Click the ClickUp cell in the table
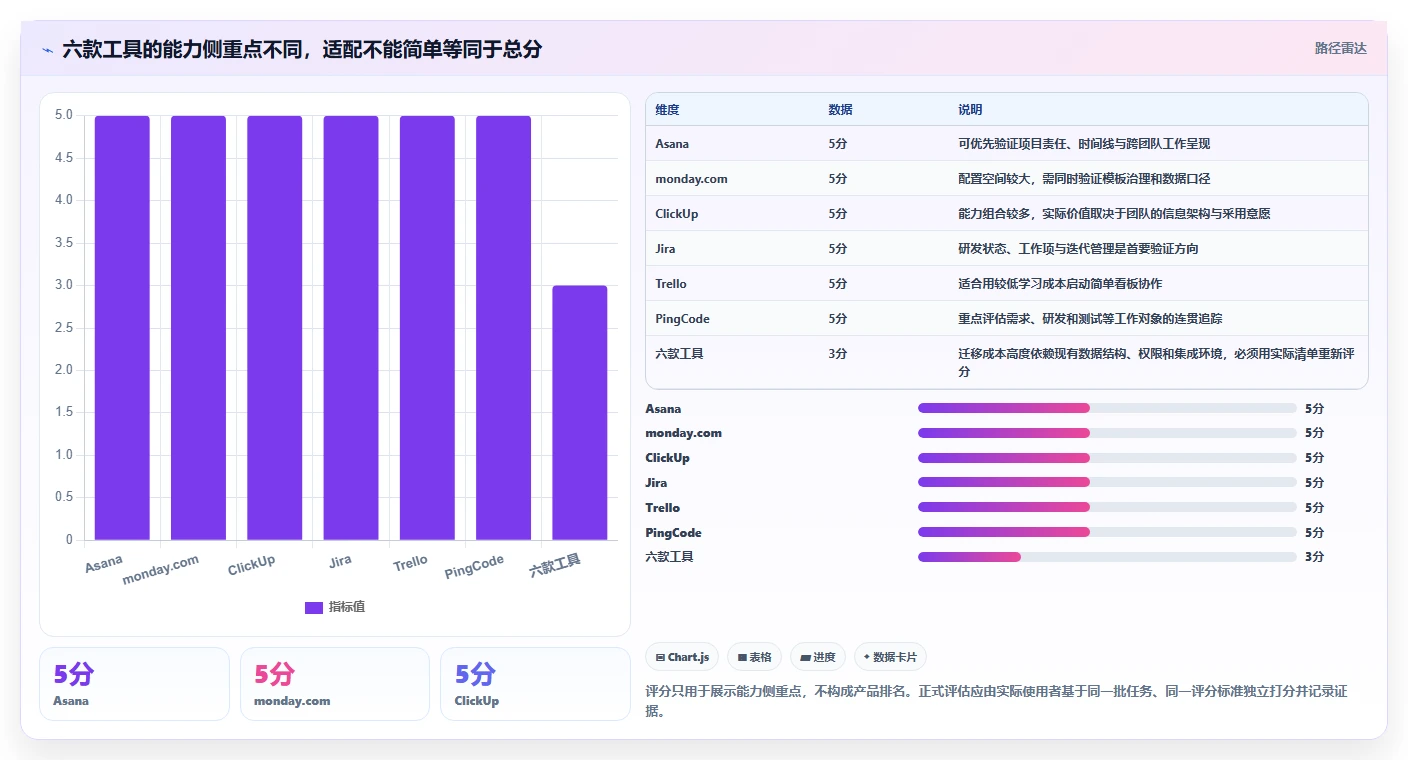Screen dimensions: 1408x760 click(677, 214)
